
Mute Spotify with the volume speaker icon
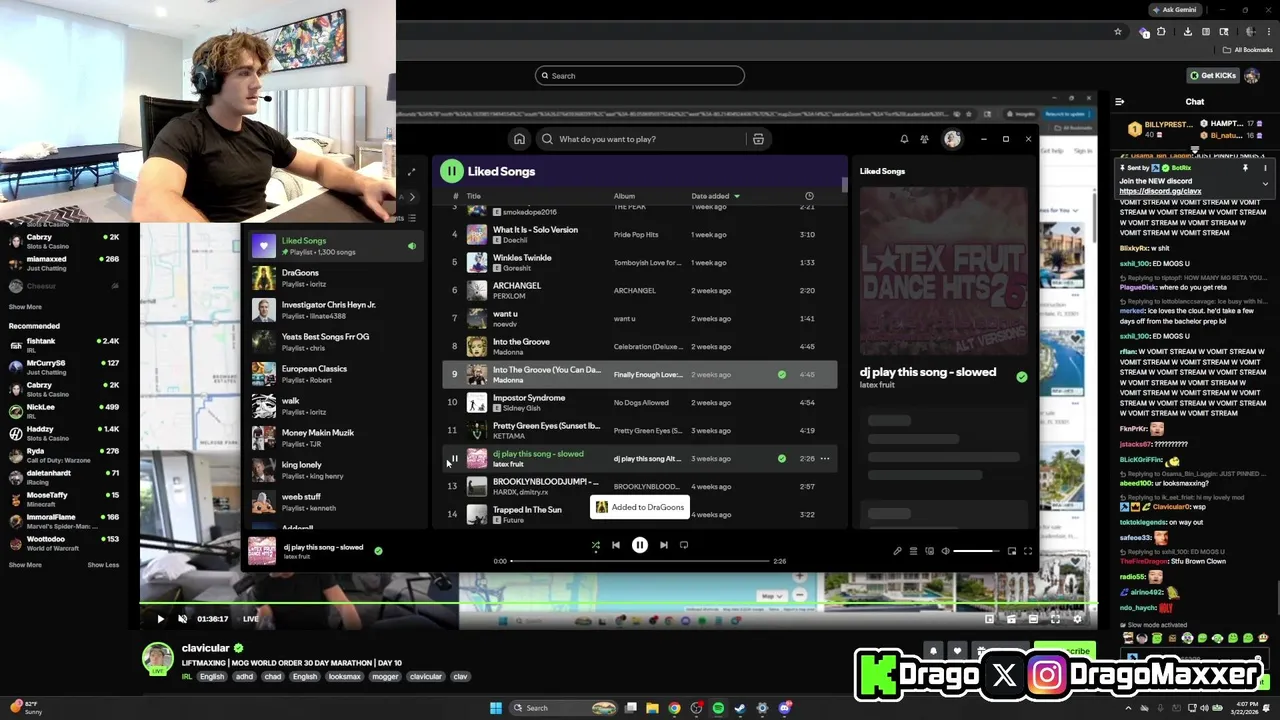point(945,551)
